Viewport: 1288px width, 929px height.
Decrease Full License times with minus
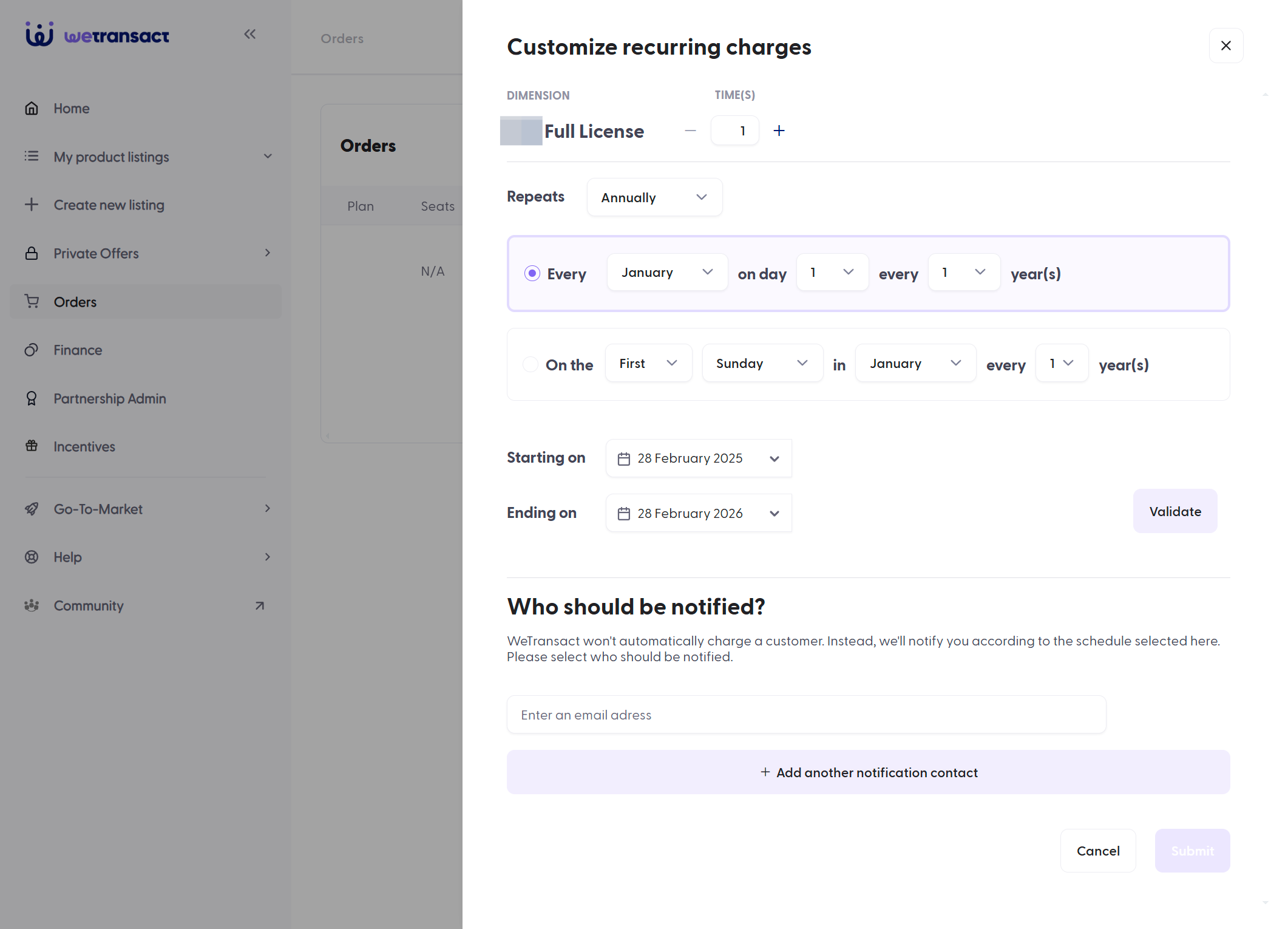coord(690,131)
